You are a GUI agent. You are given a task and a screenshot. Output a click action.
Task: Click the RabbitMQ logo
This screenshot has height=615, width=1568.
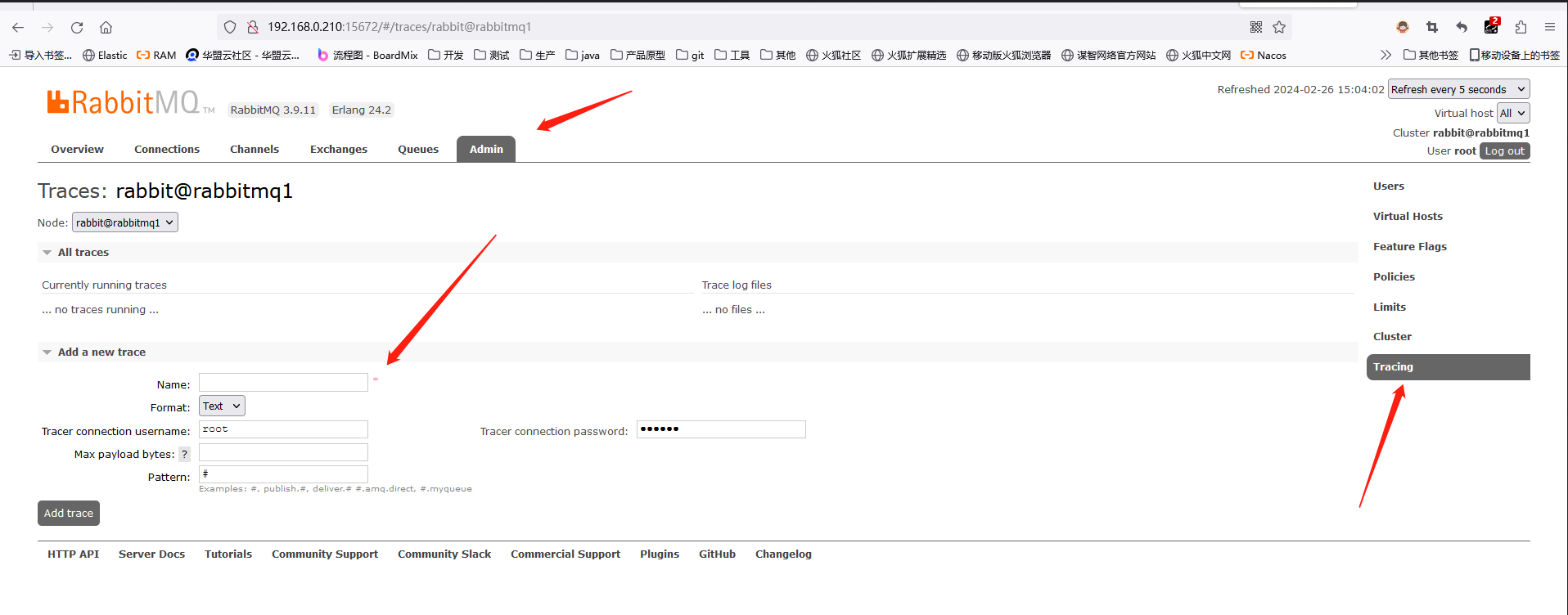pos(130,103)
